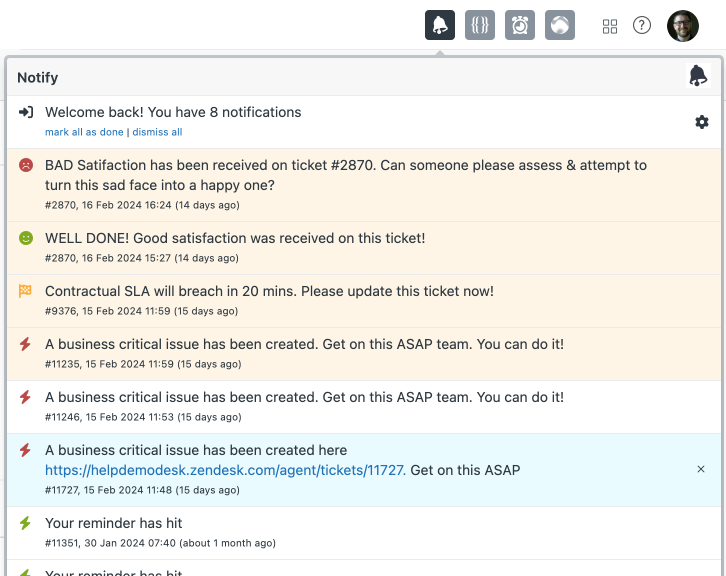Click the 'Notify' panel title
726x576 pixels.
(38, 77)
